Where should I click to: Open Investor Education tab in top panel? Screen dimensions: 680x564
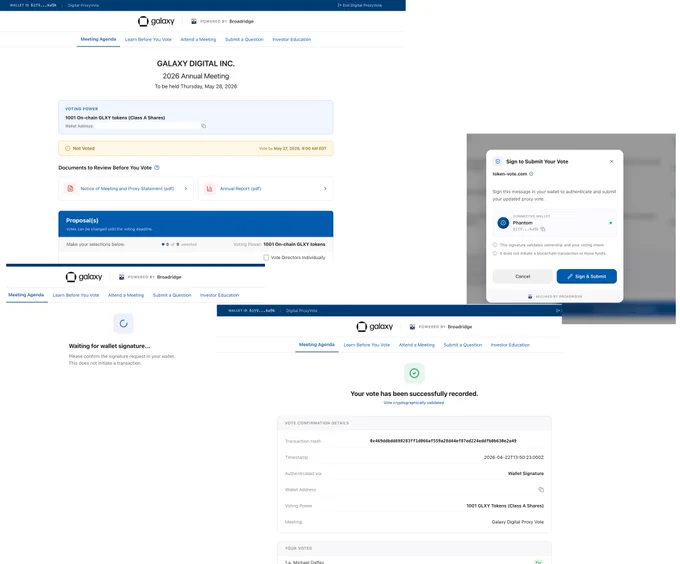pos(292,39)
